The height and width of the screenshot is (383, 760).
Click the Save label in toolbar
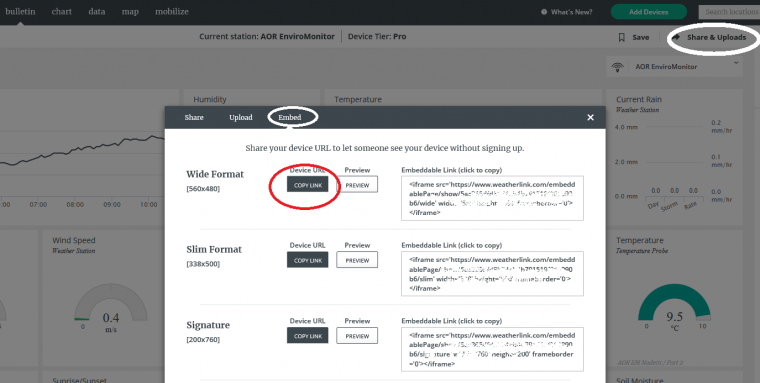tap(640, 37)
